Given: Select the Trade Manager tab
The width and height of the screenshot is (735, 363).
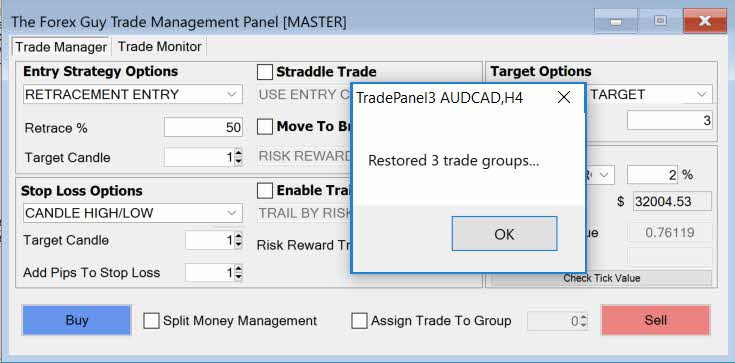Looking at the screenshot, I should click(61, 47).
